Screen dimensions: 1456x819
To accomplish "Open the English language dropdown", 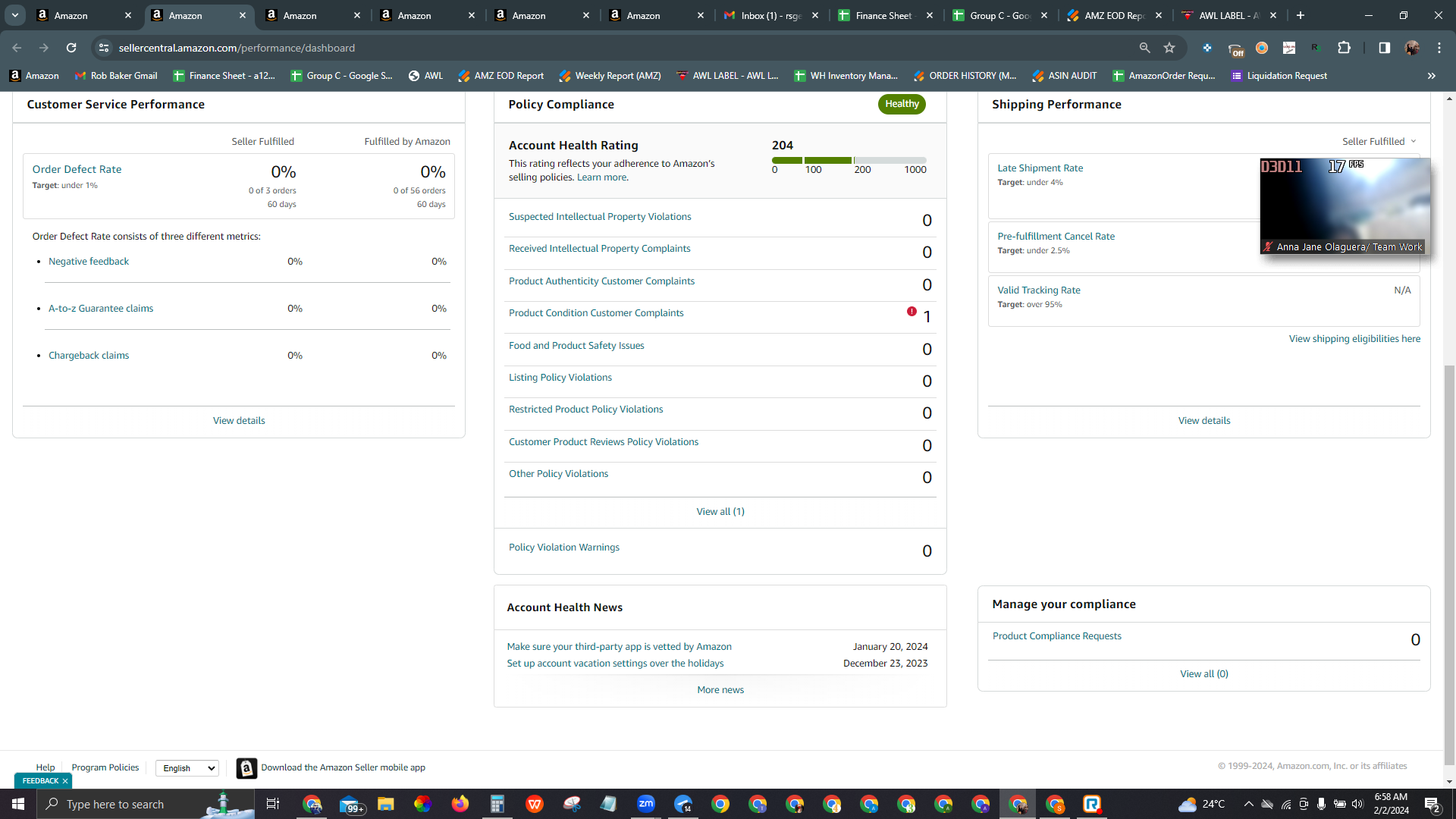I will click(187, 768).
